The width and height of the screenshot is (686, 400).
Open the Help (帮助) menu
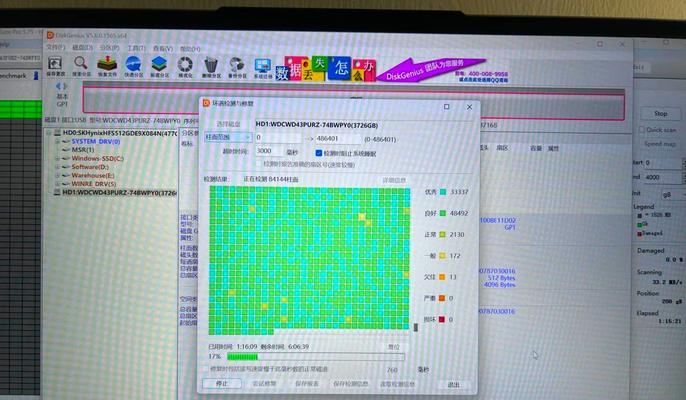[x=190, y=49]
